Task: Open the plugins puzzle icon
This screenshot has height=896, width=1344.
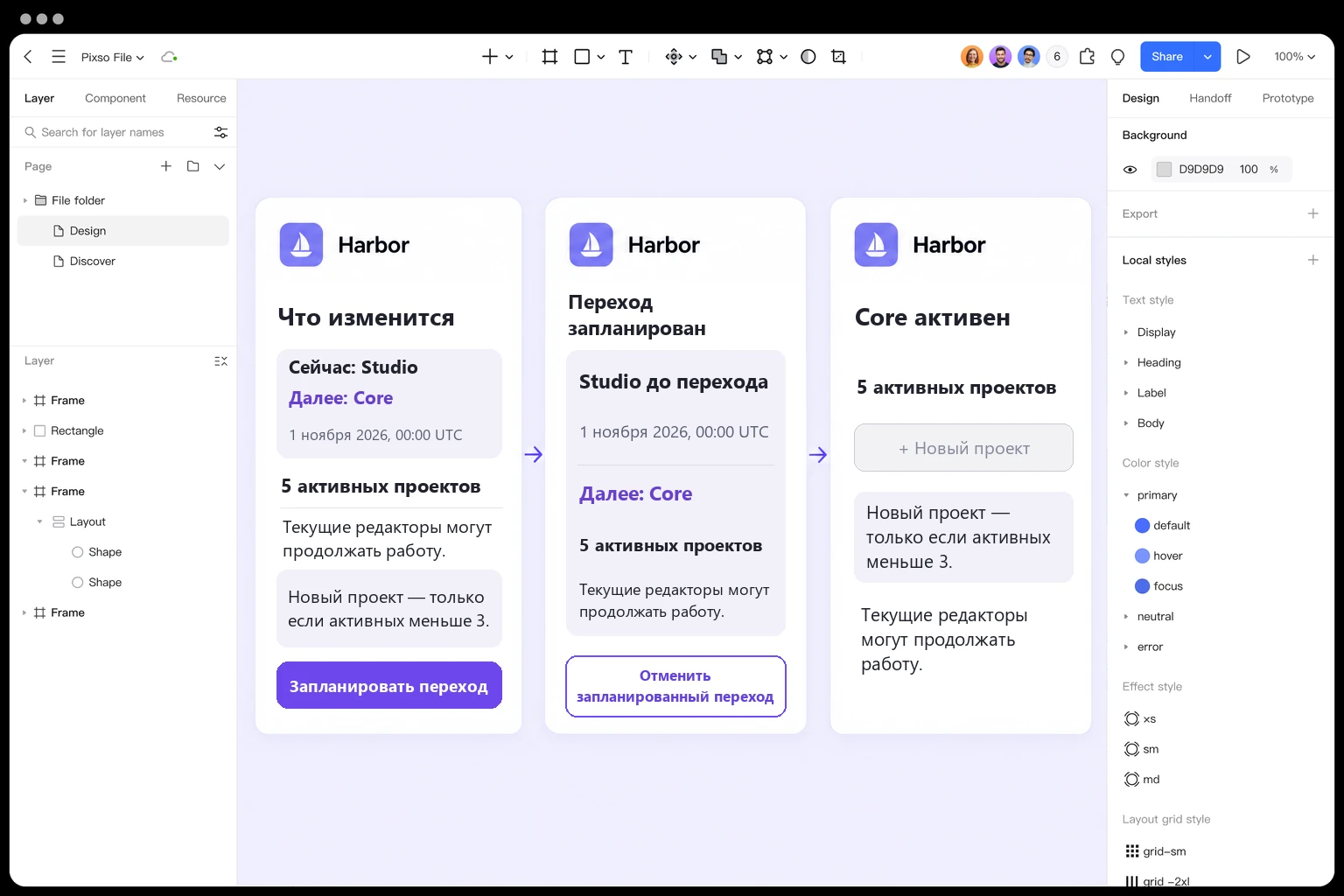Action: coord(1087,57)
